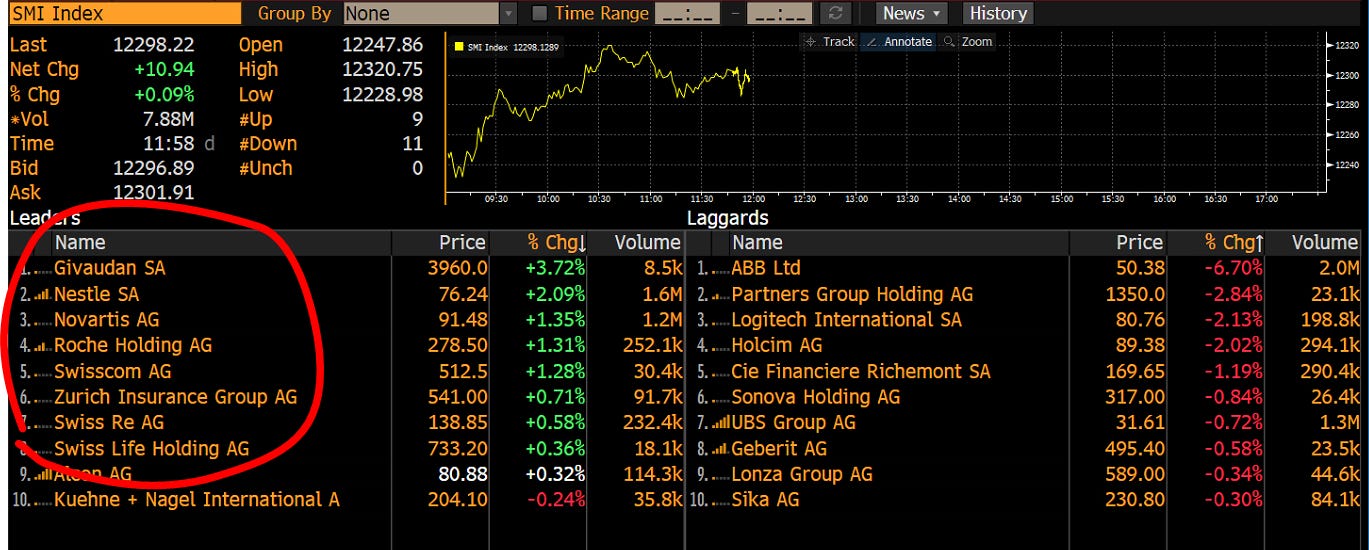Click the SMI Index security field
The height and width of the screenshot is (550, 1369).
point(124,14)
